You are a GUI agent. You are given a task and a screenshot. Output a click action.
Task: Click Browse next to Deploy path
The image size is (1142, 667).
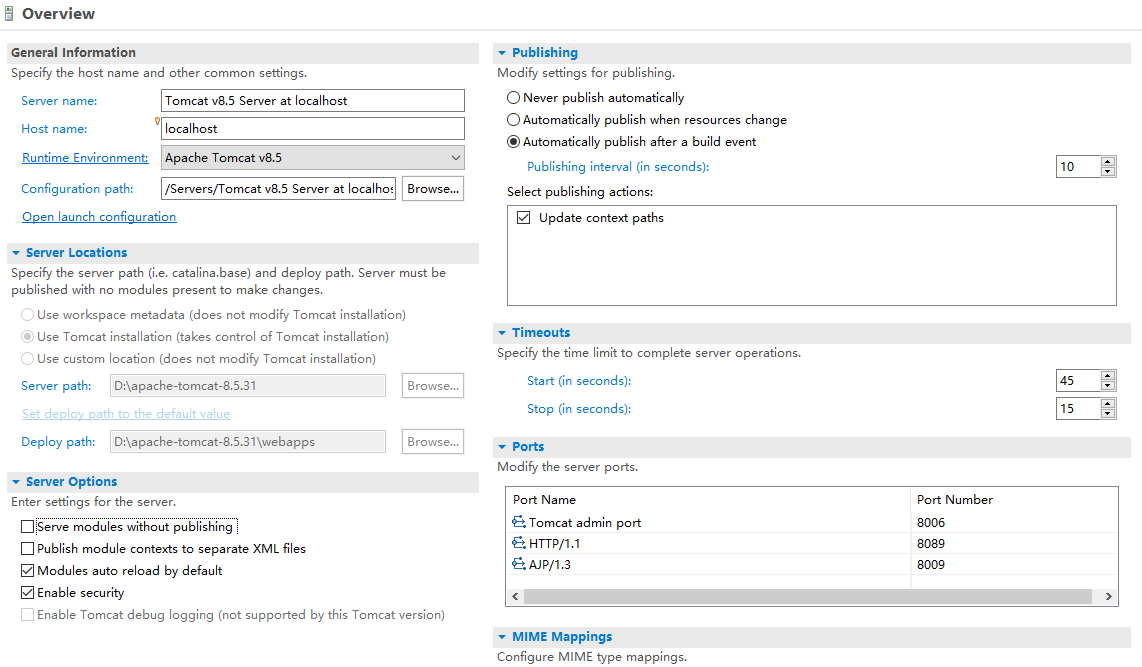[433, 442]
